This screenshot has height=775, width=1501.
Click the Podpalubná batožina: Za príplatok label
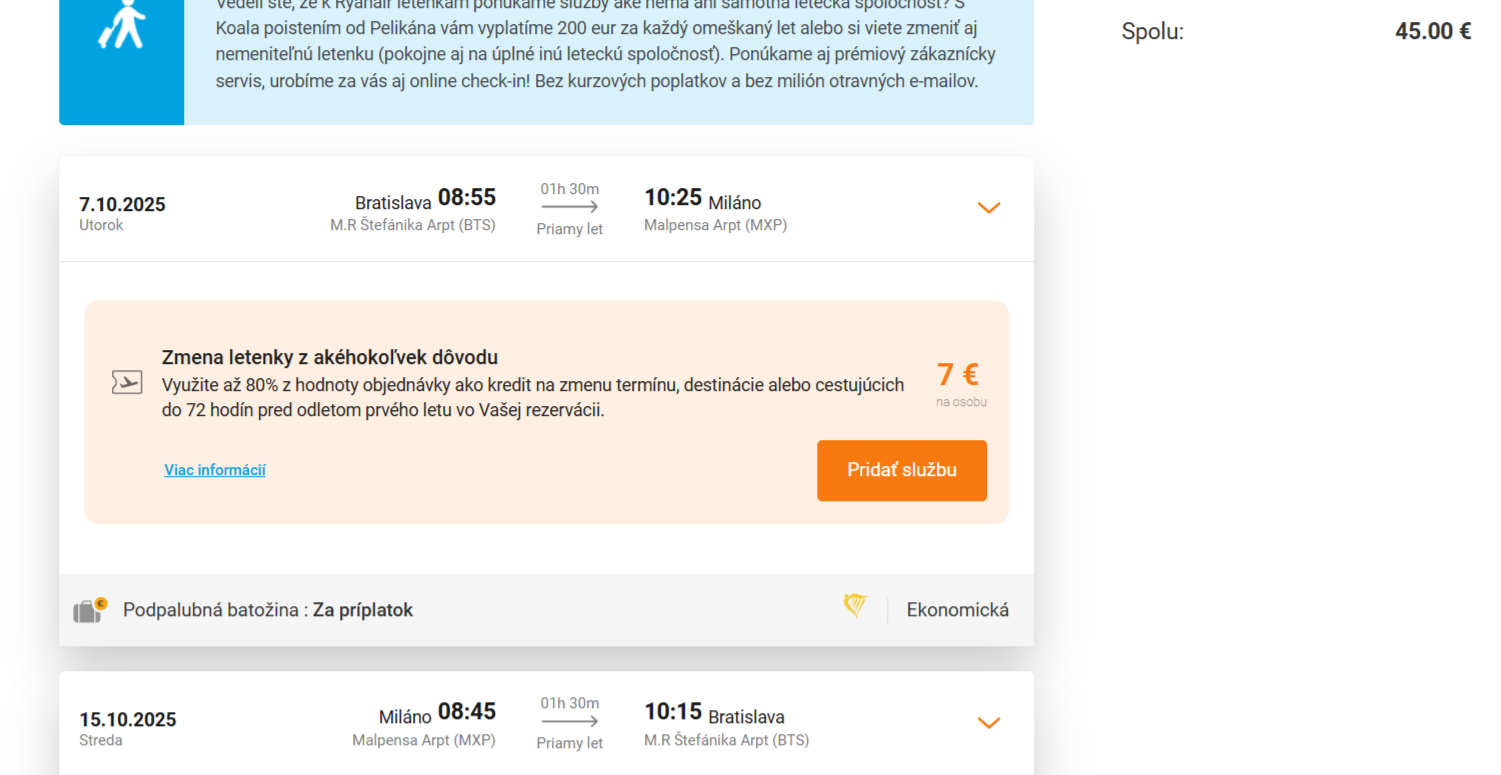[x=268, y=610]
